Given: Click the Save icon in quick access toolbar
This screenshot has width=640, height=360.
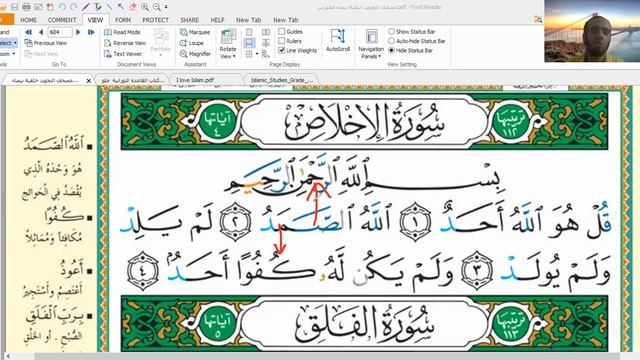Looking at the screenshot, I should (x=15, y=7).
